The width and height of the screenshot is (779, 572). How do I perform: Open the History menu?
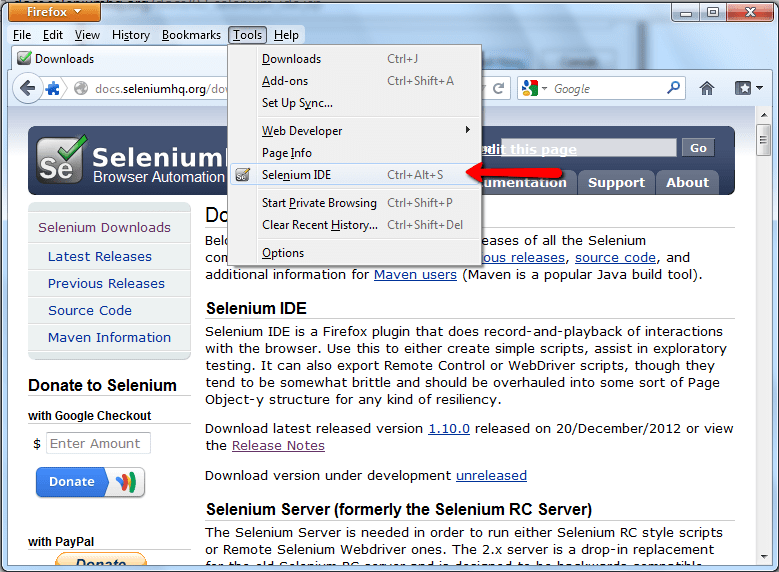click(131, 35)
